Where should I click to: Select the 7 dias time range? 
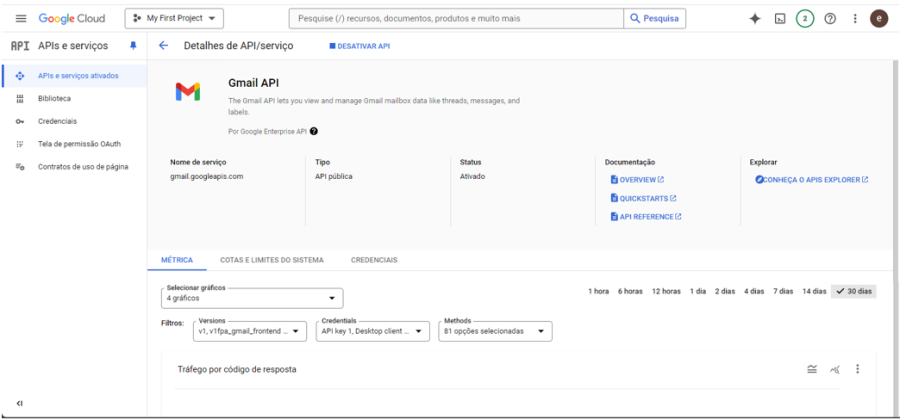pos(783,291)
